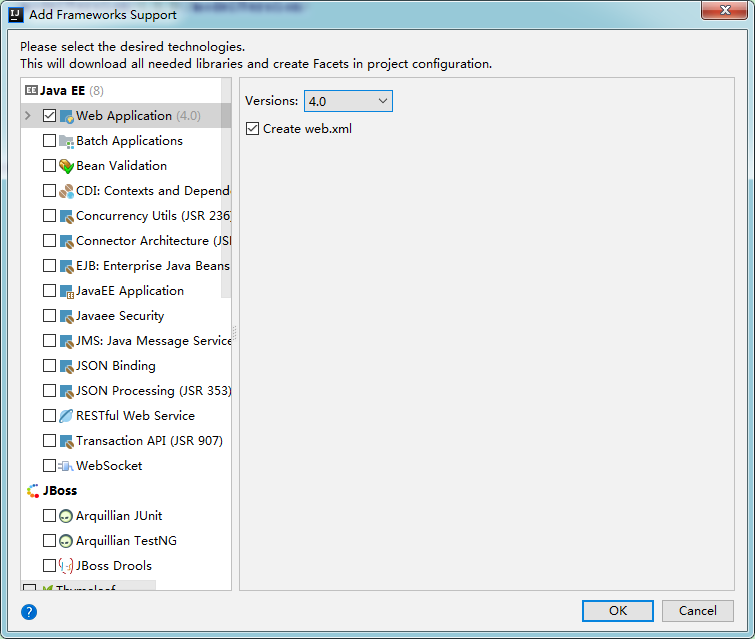Select the JBoss Drools label text
755x639 pixels.
pos(114,566)
